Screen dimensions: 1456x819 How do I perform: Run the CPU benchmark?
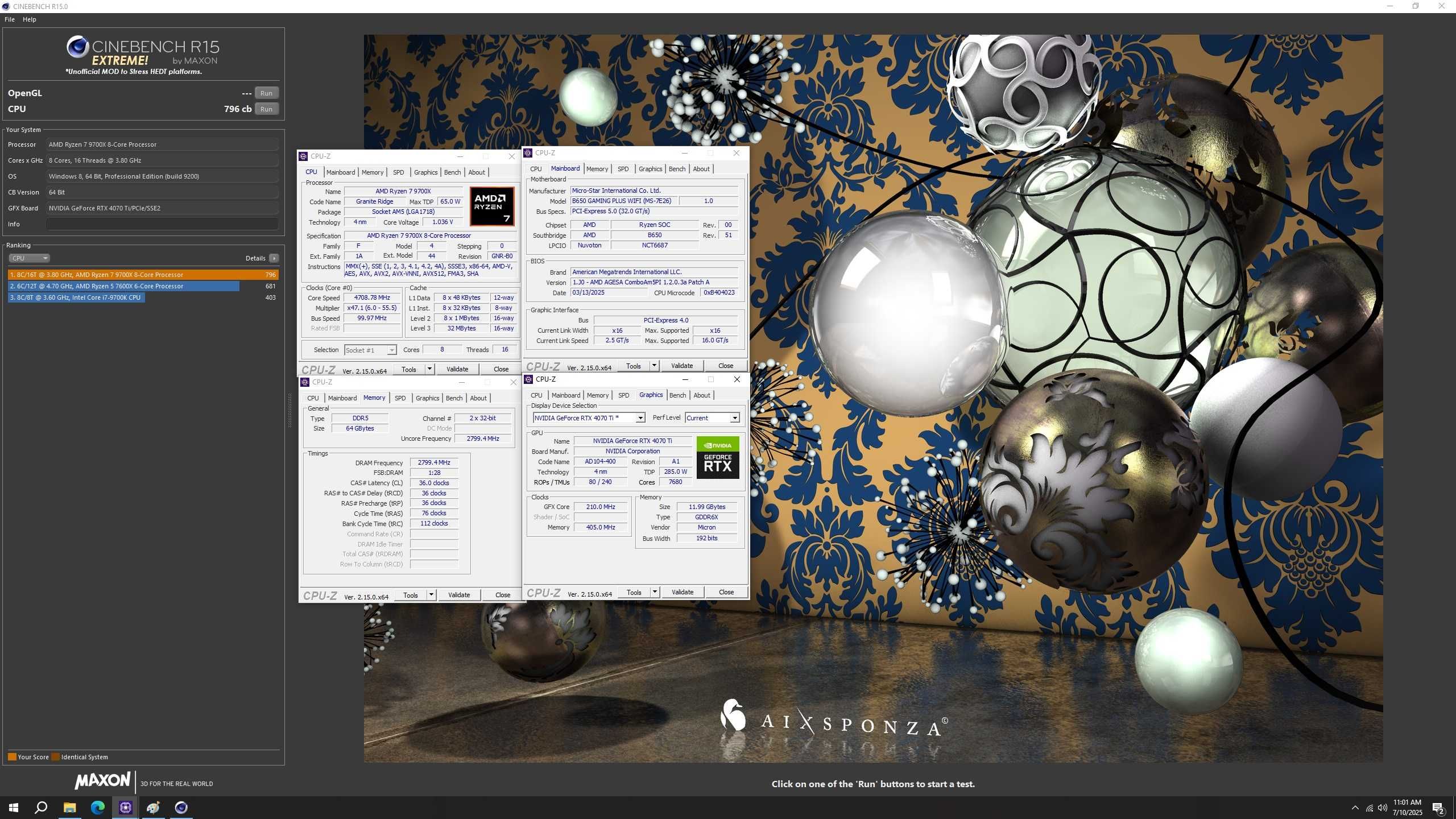click(x=266, y=109)
